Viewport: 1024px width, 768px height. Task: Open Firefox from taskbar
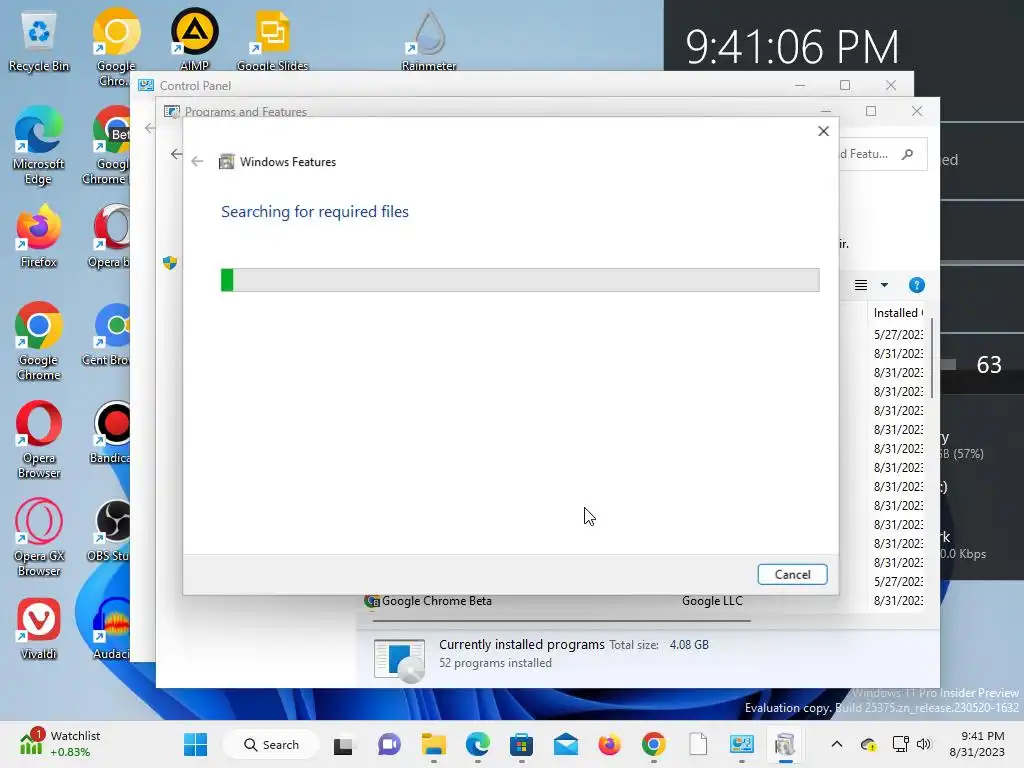pos(609,744)
